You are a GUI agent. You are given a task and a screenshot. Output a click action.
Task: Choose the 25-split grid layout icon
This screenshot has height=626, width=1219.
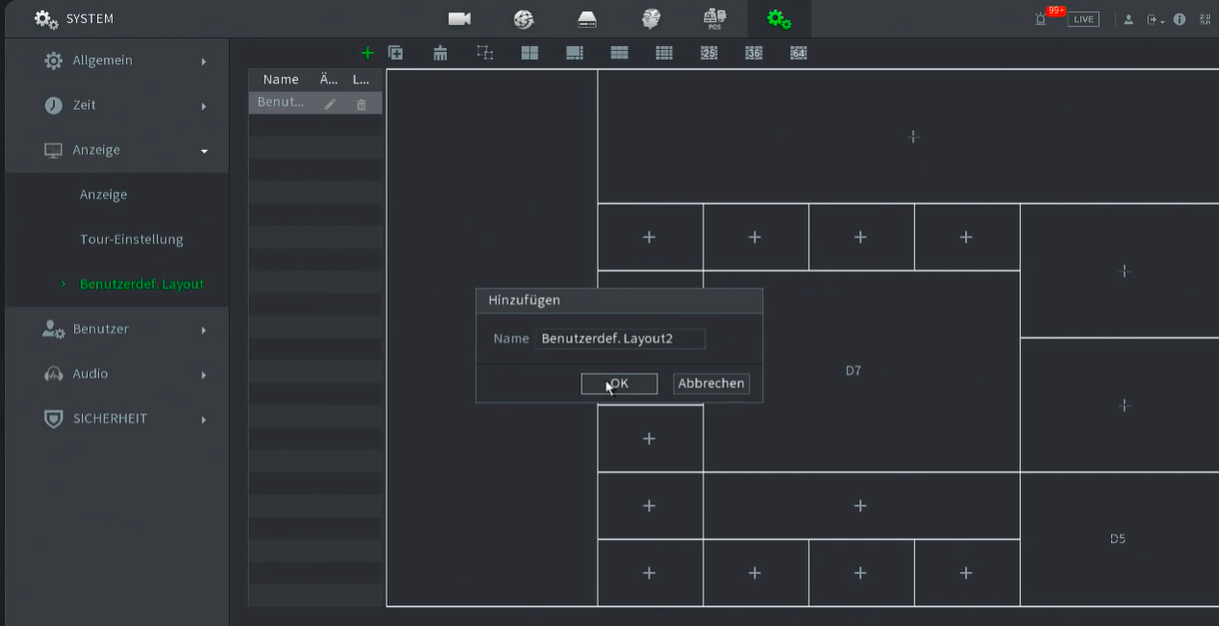click(709, 53)
